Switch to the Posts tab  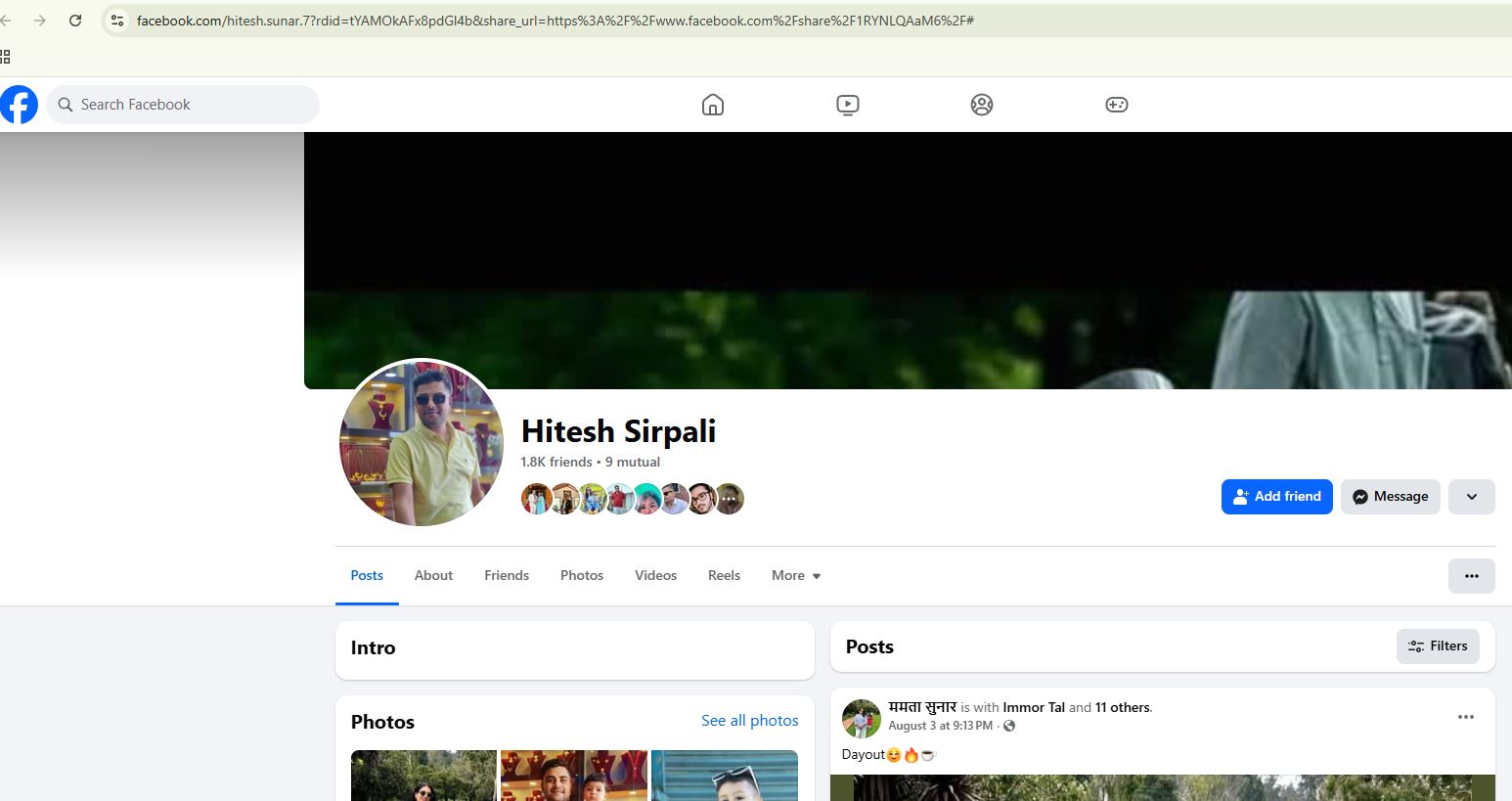pyautogui.click(x=367, y=575)
